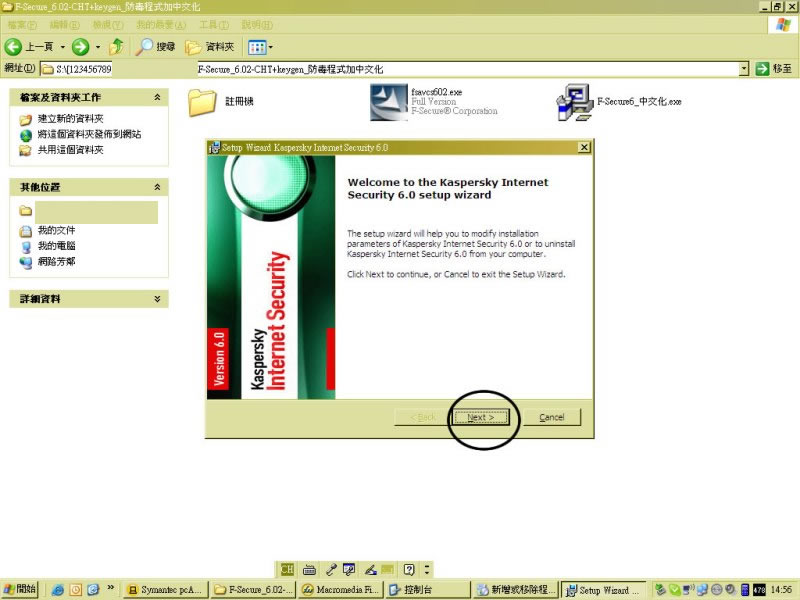This screenshot has height=600, width=800.
Task: Click the 開始 Start button
Action: 20,589
